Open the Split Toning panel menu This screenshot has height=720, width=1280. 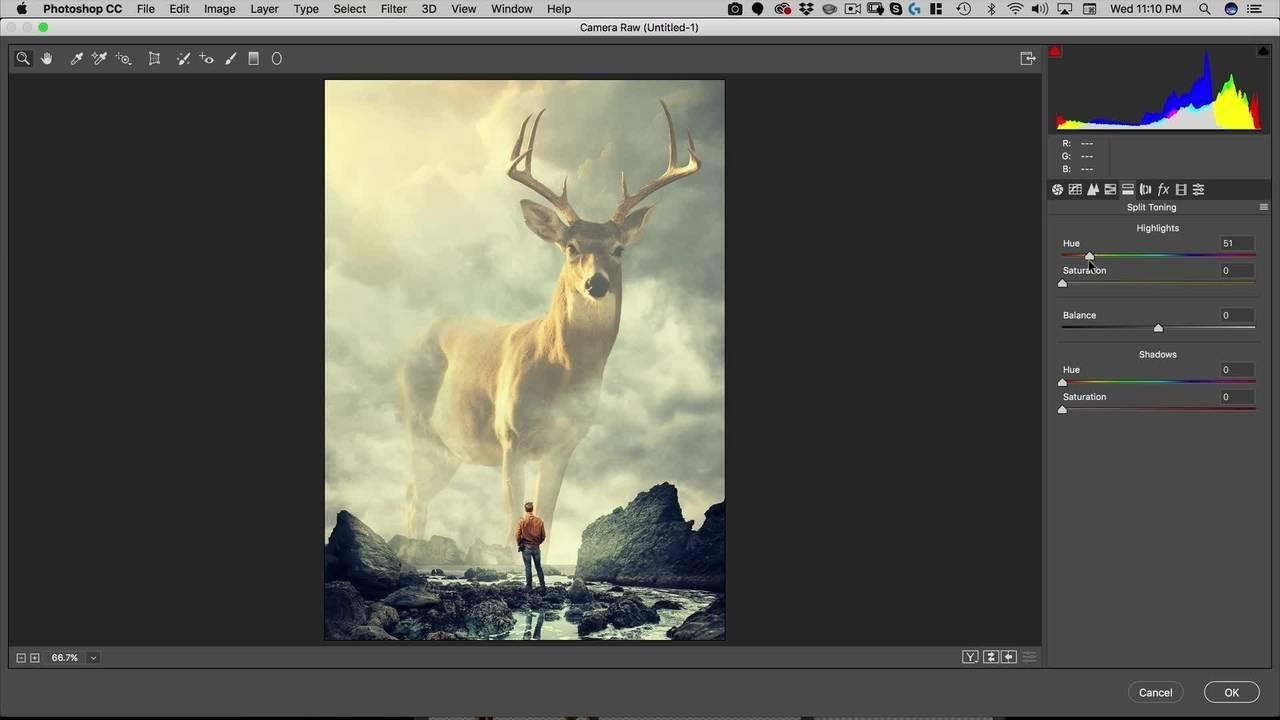pos(1263,207)
